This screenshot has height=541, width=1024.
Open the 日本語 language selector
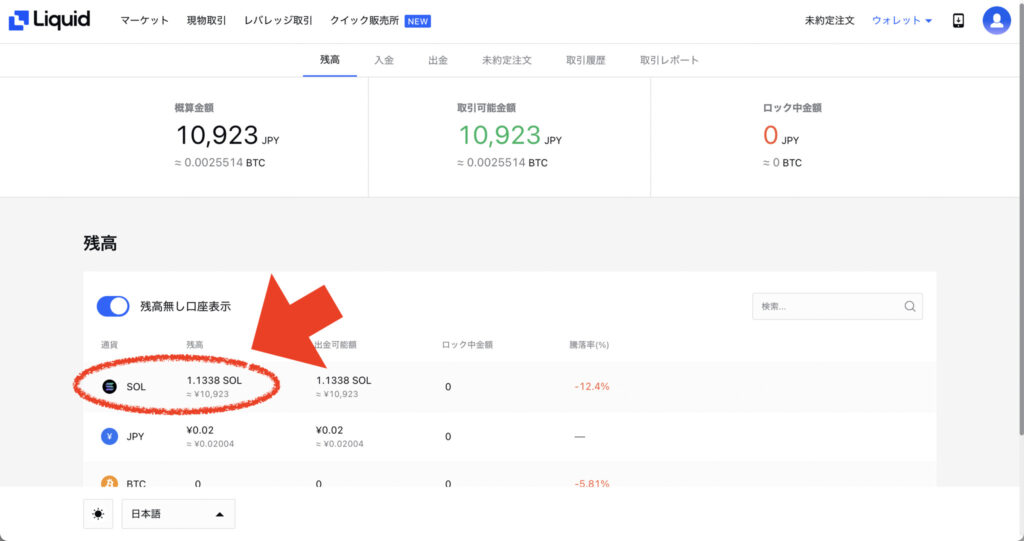pyautogui.click(x=178, y=514)
